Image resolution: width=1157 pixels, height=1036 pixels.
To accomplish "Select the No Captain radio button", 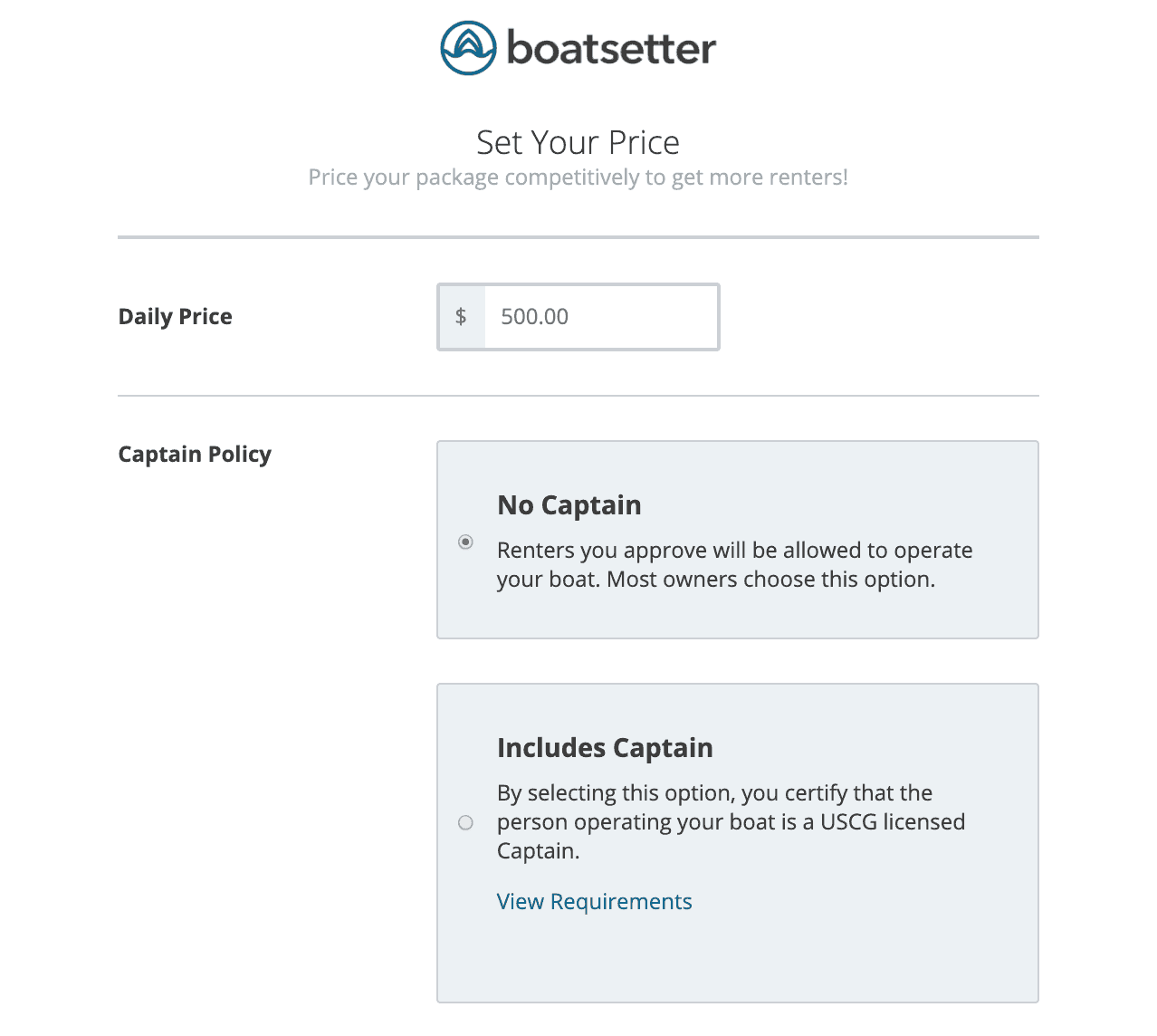I will pos(465,542).
